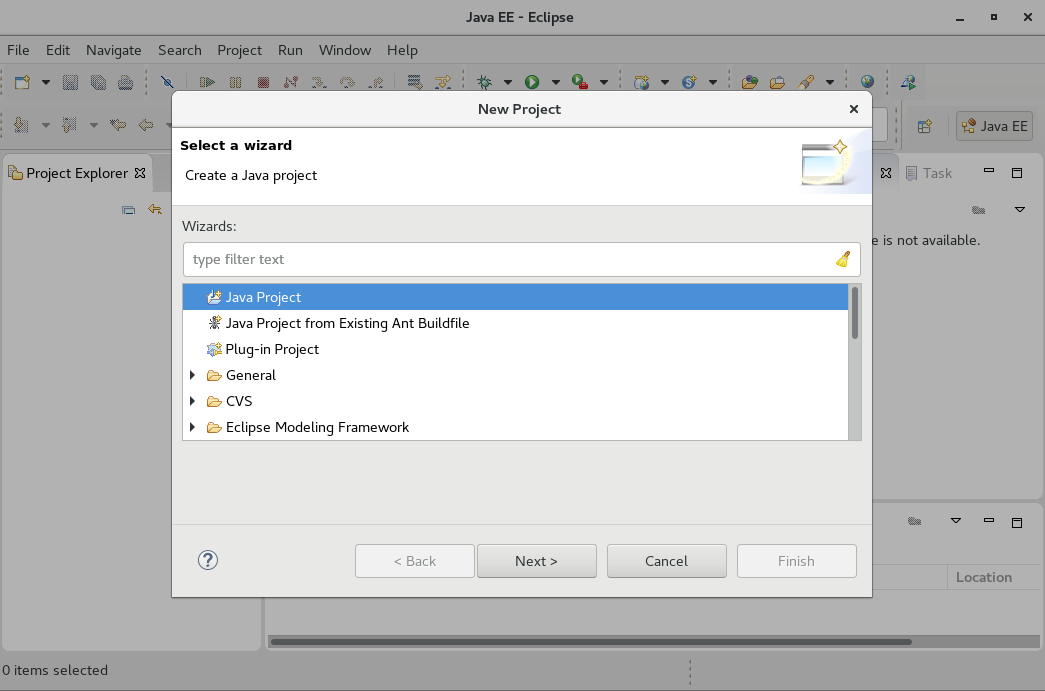1045x691 pixels.
Task: Click the Open Web Browser globe icon
Action: pyautogui.click(x=867, y=82)
